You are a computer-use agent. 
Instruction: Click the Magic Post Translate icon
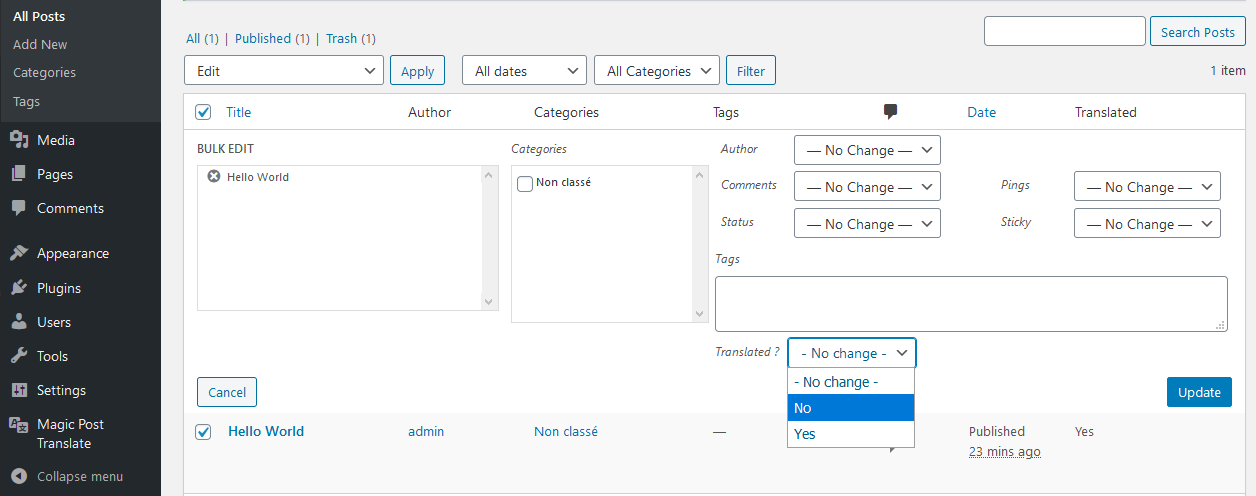(18, 424)
